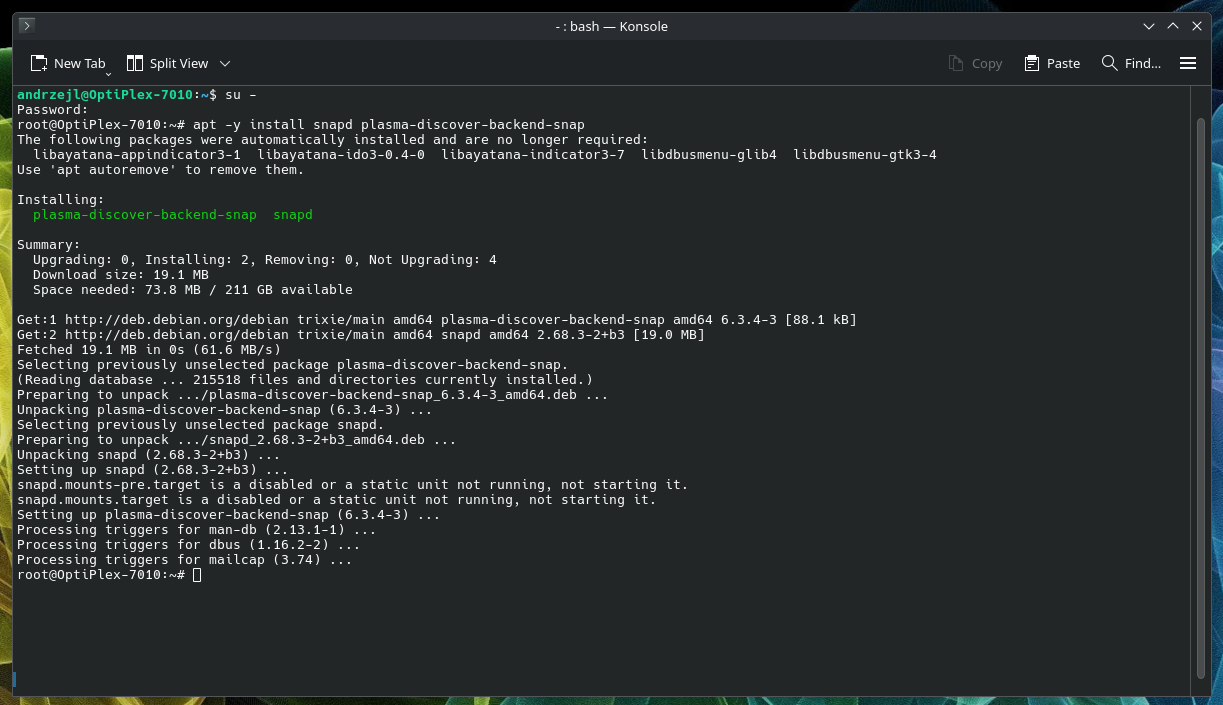Image resolution: width=1223 pixels, height=705 pixels.
Task: Click 'Preparing to unpack .../snapd_2.68.3-2+b3_amd64.deb' line
Action: click(237, 439)
